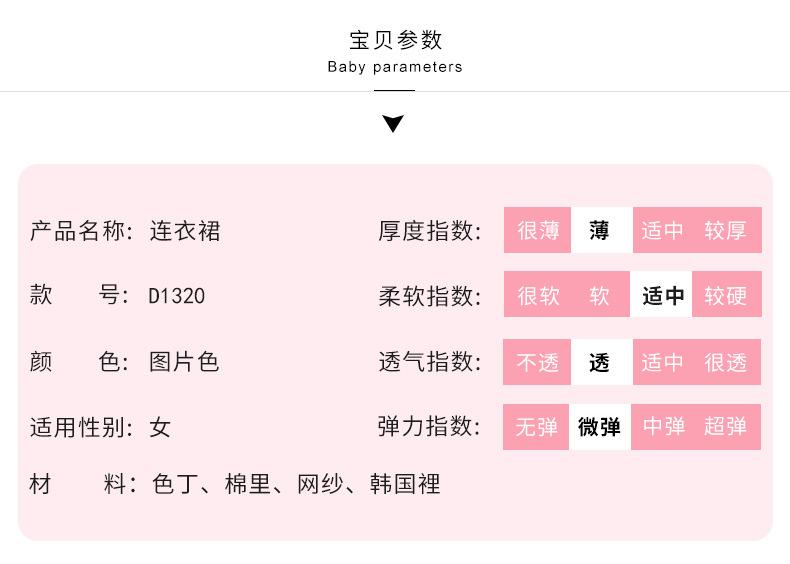
Task: Select 很薄 thickness option
Action: tap(537, 231)
